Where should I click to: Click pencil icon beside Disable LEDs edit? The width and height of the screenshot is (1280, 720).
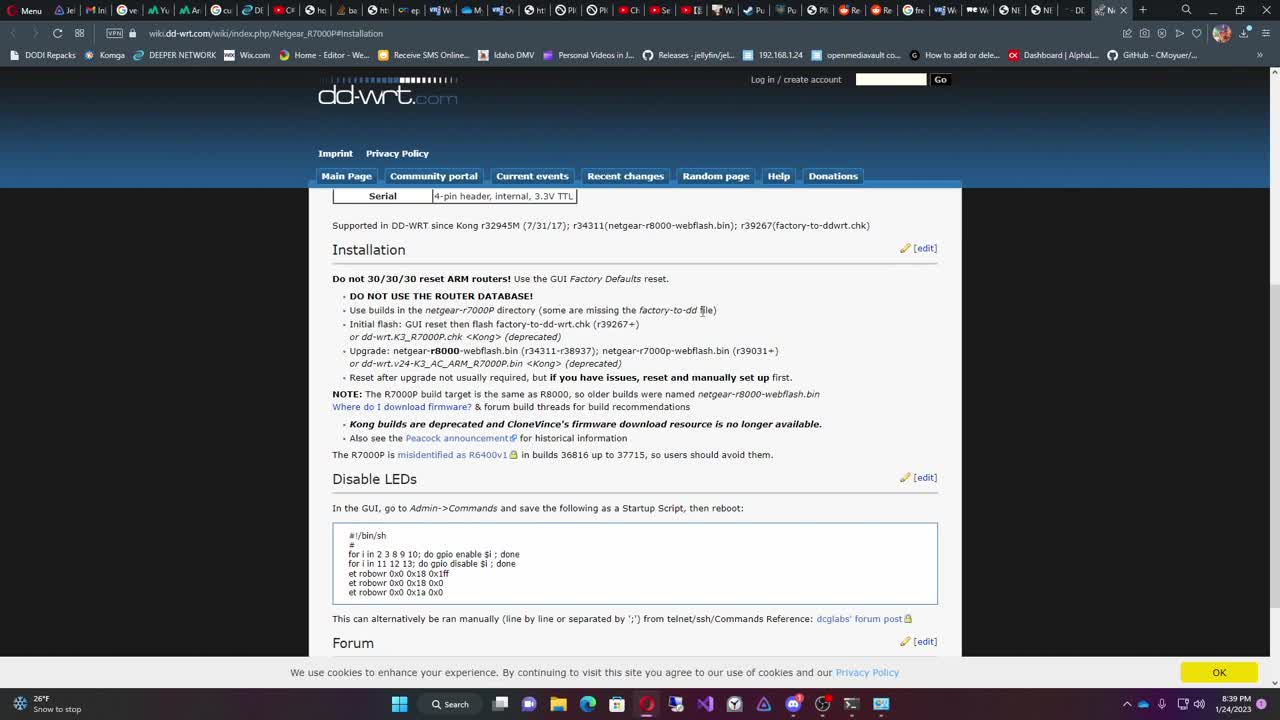pos(905,477)
